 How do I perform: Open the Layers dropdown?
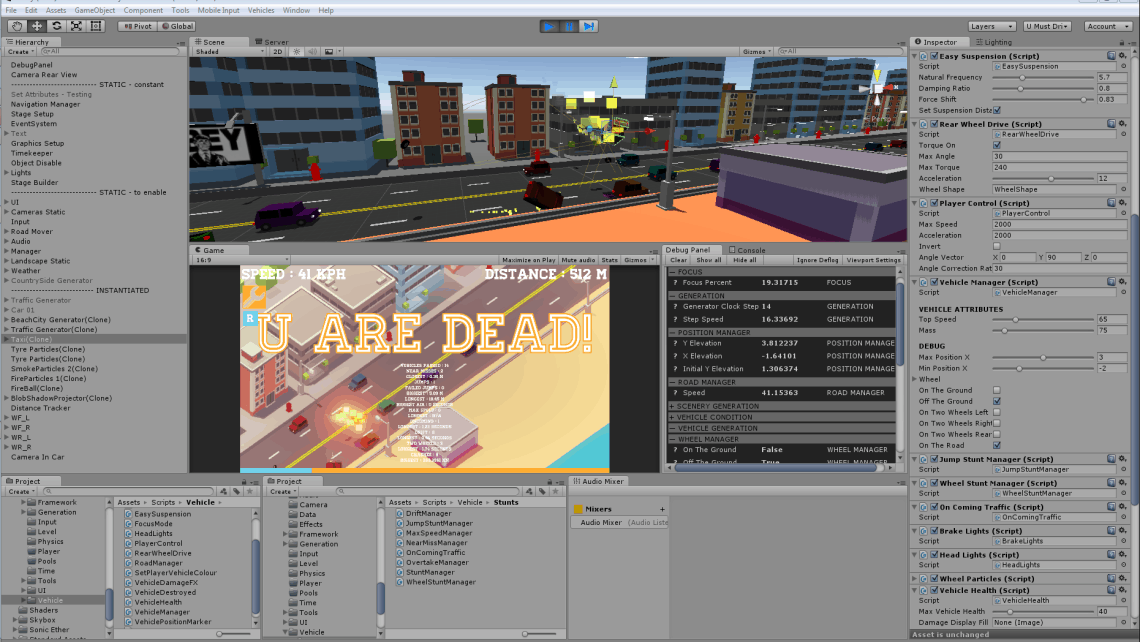coord(991,26)
